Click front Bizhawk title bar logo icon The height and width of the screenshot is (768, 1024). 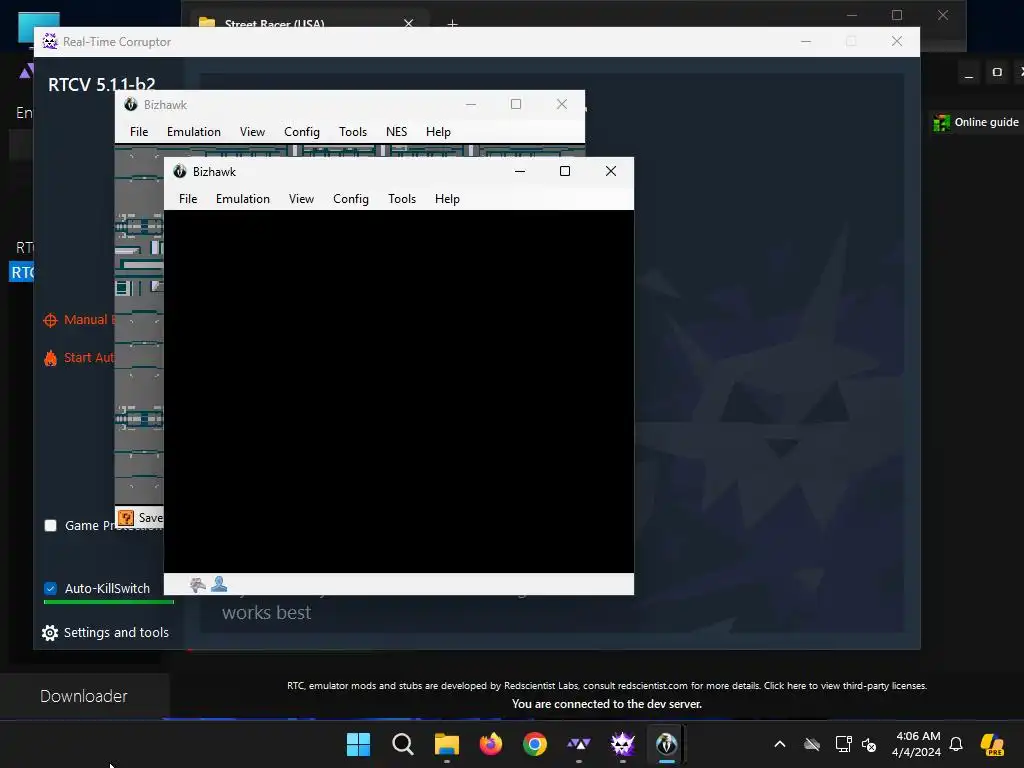(180, 171)
